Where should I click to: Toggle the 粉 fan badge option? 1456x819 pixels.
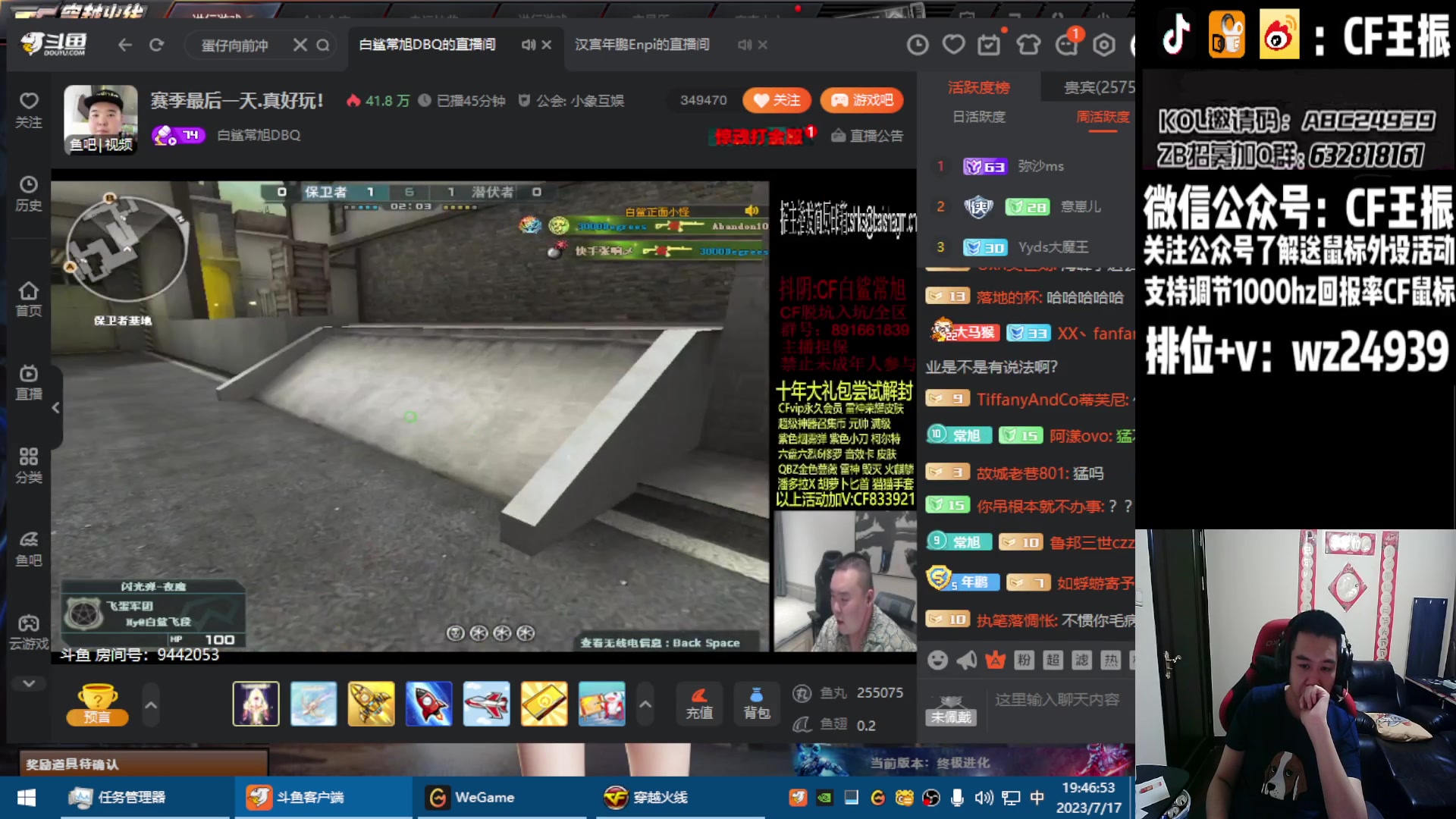[1024, 660]
